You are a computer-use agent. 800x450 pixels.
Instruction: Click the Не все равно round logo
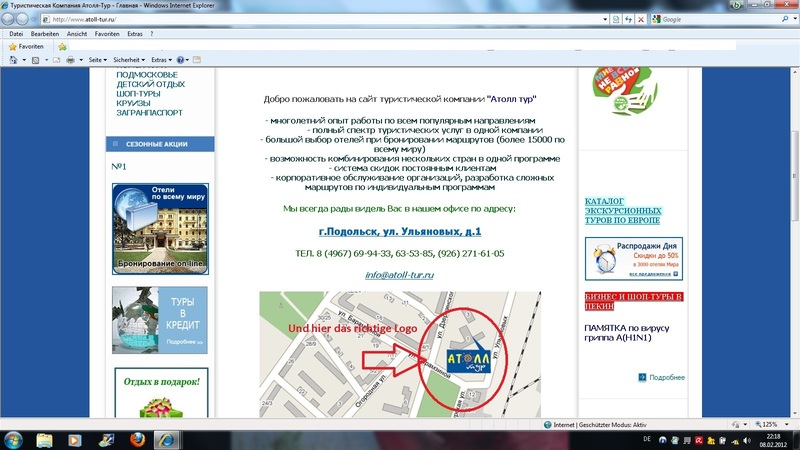pyautogui.click(x=625, y=90)
